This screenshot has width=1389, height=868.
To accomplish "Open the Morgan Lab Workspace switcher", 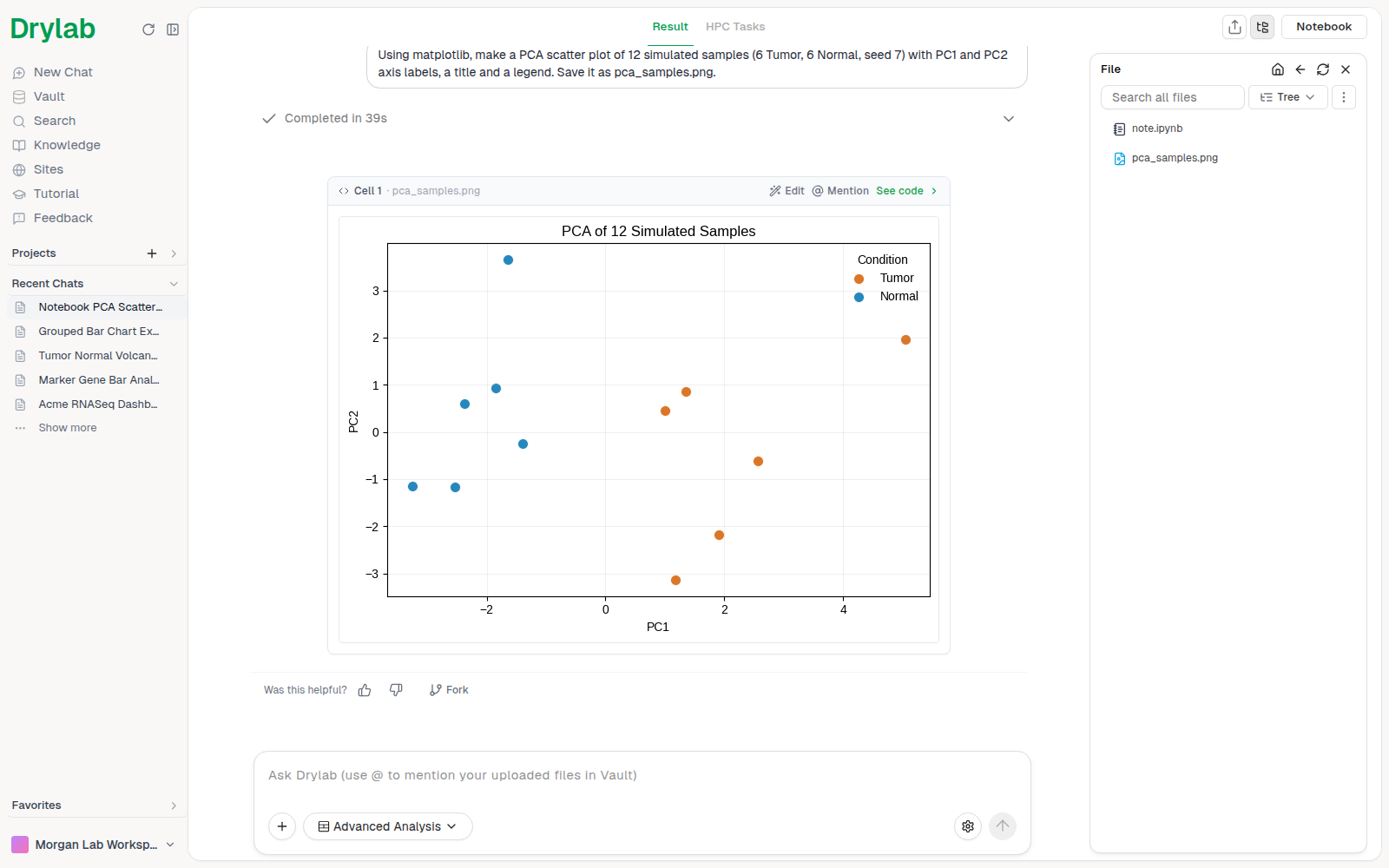I will point(93,845).
